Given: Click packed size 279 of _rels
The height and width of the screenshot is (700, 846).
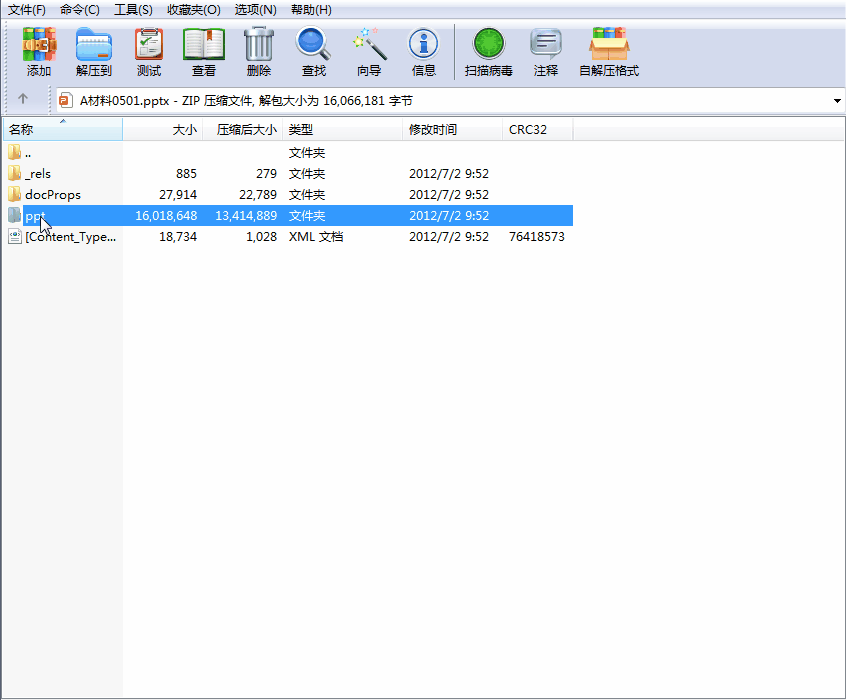Looking at the screenshot, I should [267, 173].
